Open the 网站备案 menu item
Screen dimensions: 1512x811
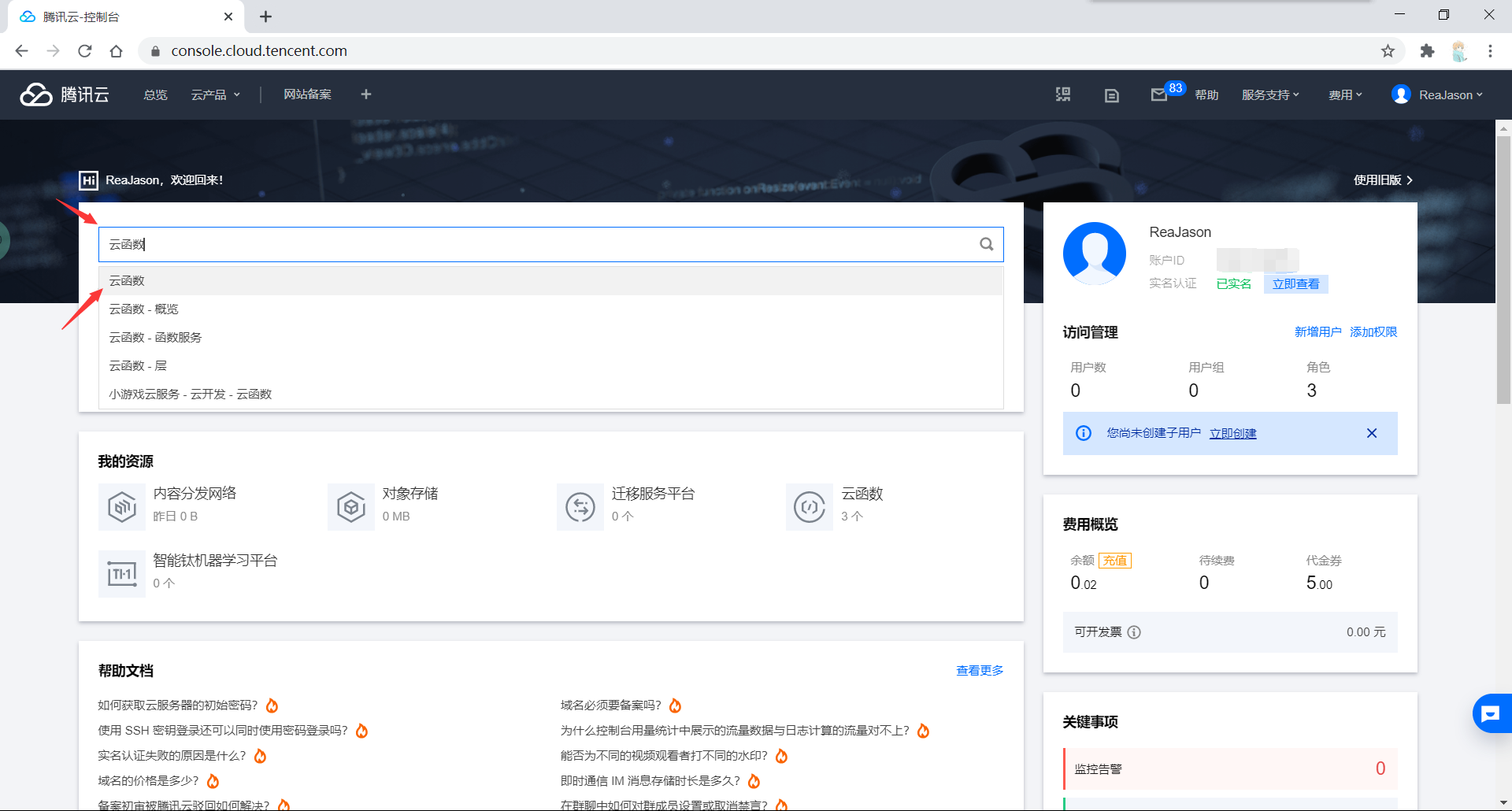[x=308, y=94]
